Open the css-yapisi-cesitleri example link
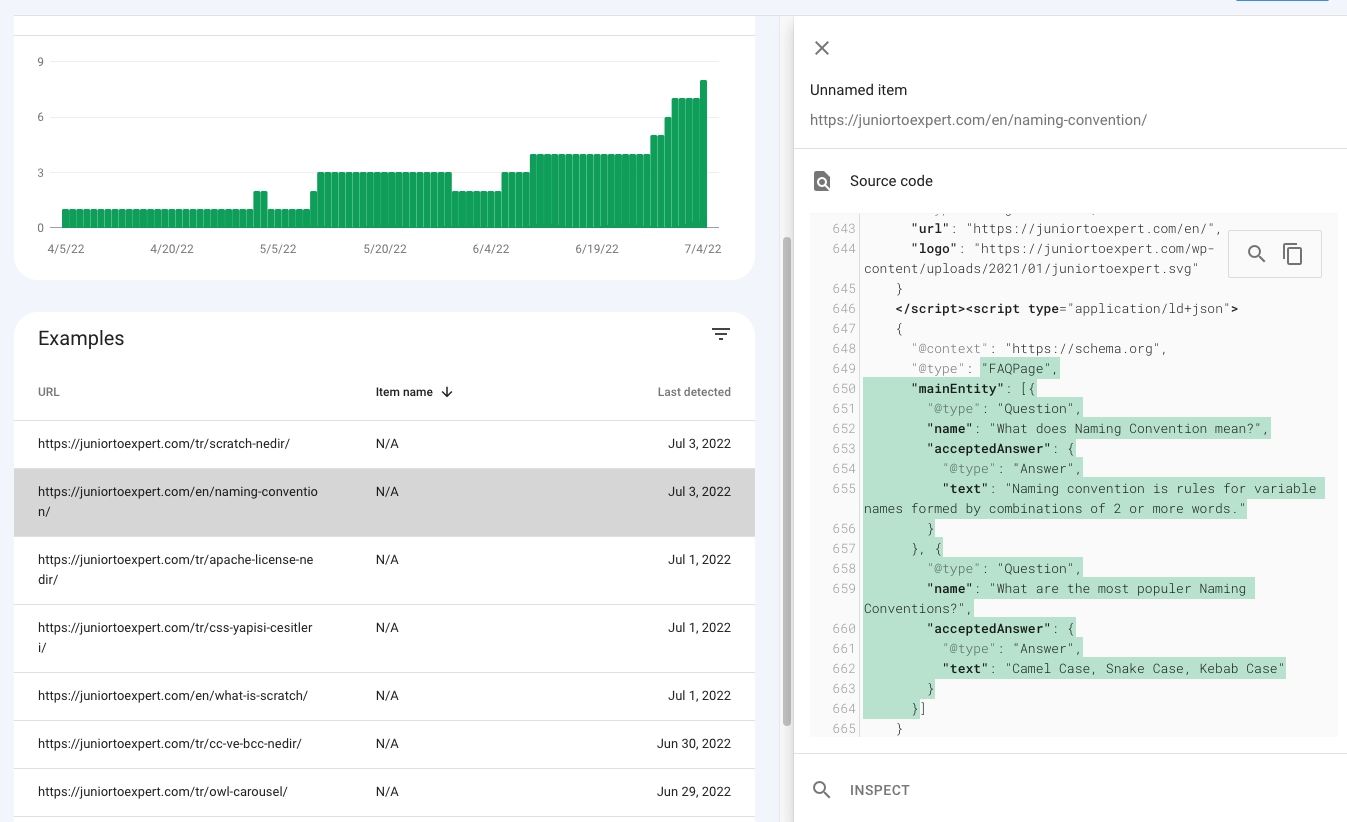1347x822 pixels. (175, 637)
